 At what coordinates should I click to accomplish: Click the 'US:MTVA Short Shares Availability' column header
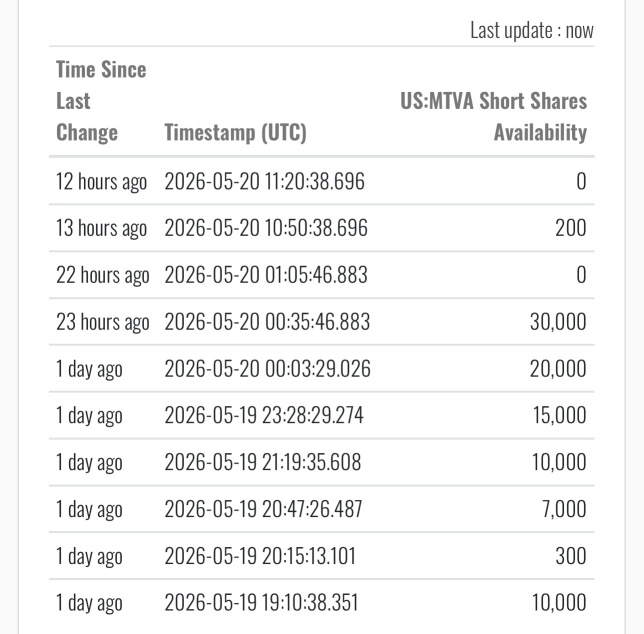coord(493,117)
